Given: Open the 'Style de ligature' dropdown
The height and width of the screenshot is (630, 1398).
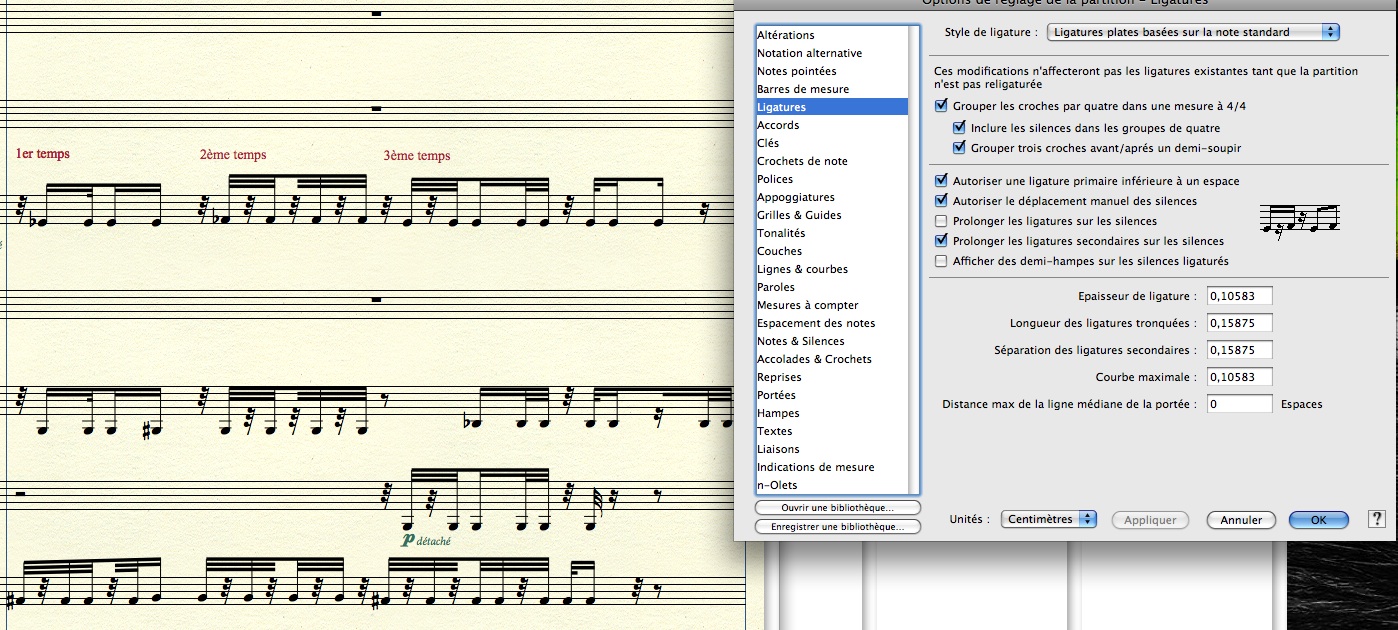Looking at the screenshot, I should pyautogui.click(x=1193, y=32).
